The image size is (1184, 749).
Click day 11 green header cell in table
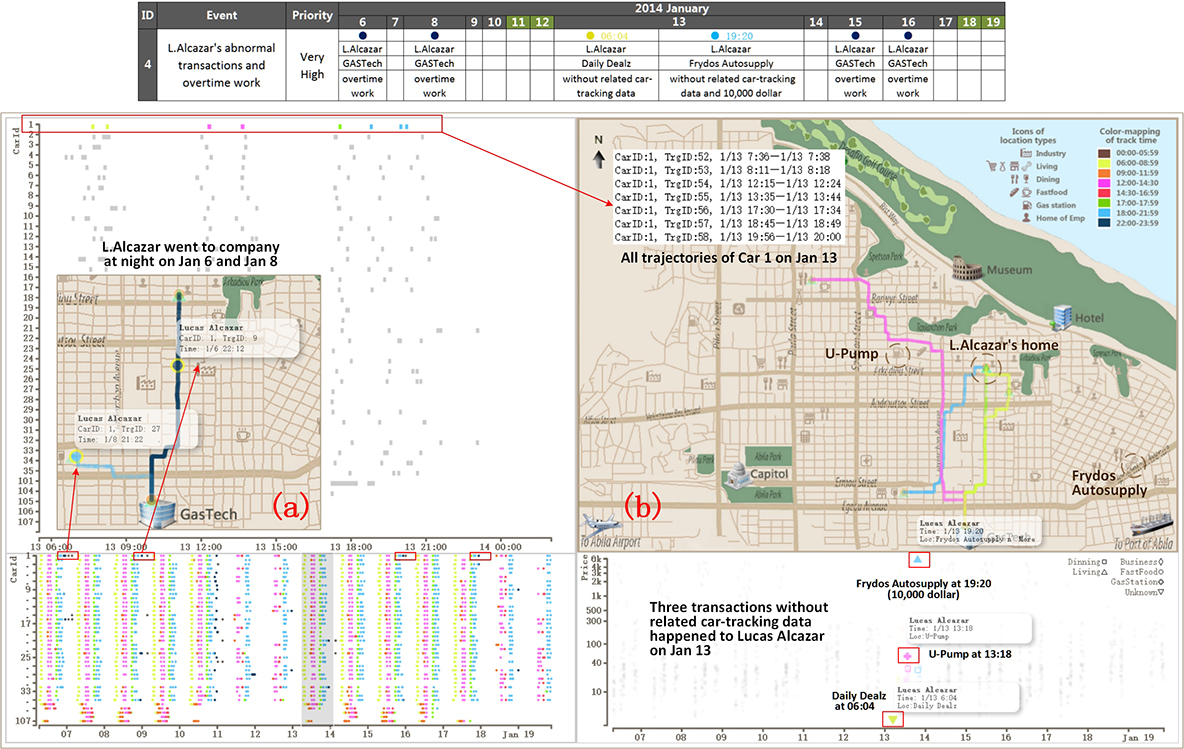[518, 22]
